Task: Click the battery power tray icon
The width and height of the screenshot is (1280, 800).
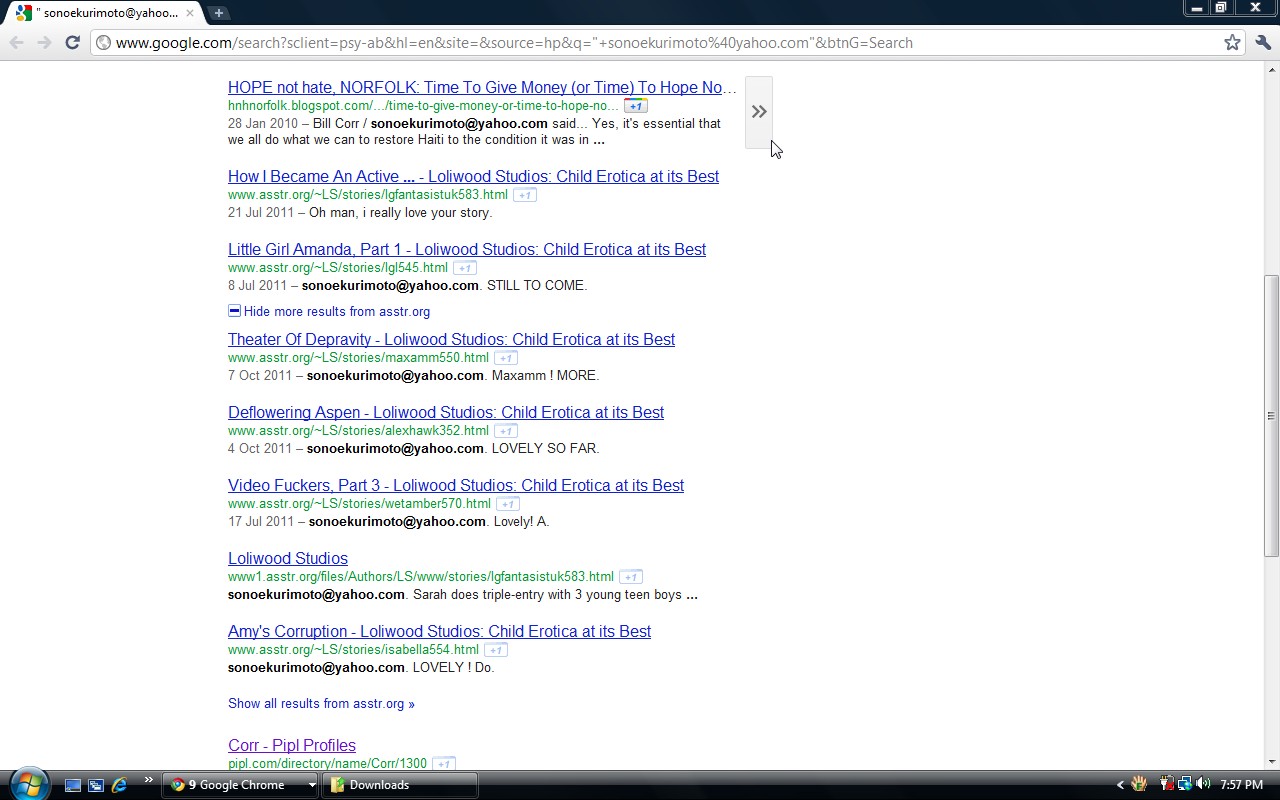Action: click(1166, 784)
